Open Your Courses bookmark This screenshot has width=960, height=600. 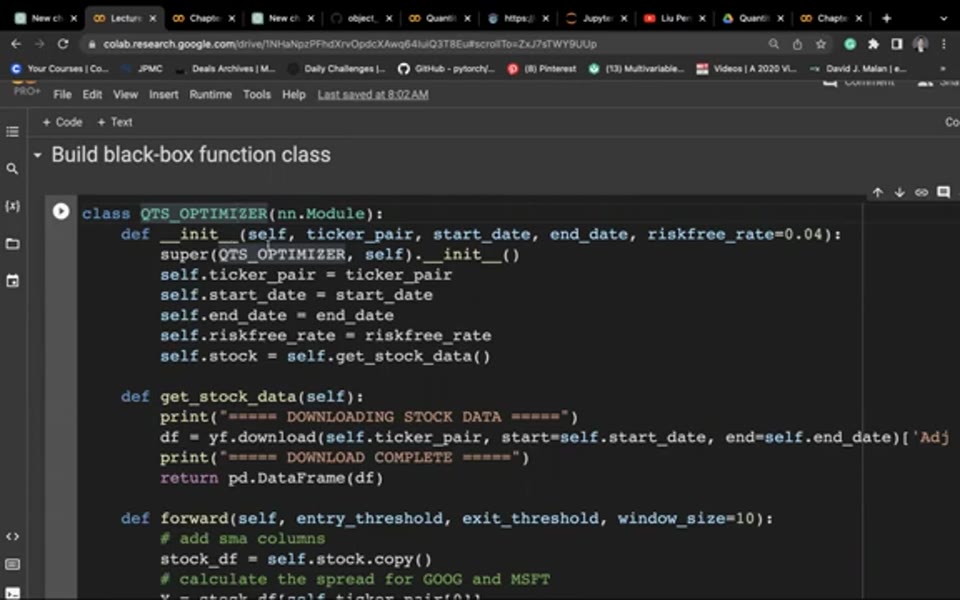[x=60, y=69]
